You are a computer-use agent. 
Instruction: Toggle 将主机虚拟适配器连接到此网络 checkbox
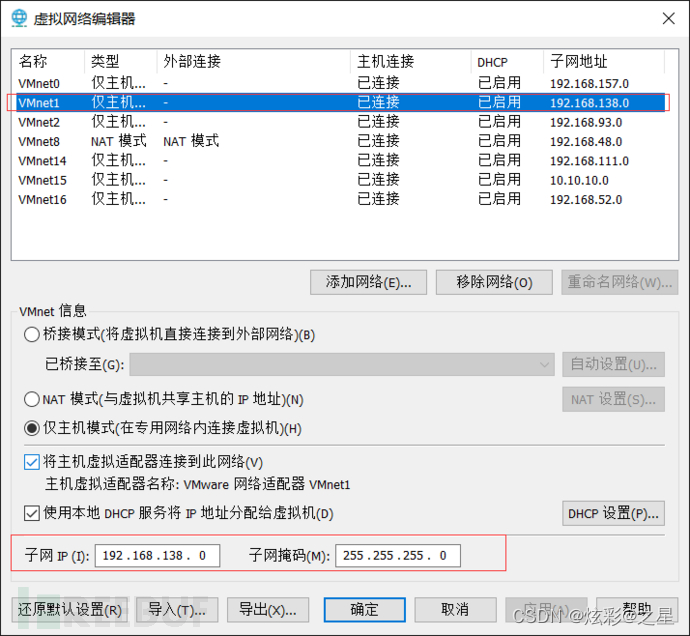pos(32,462)
